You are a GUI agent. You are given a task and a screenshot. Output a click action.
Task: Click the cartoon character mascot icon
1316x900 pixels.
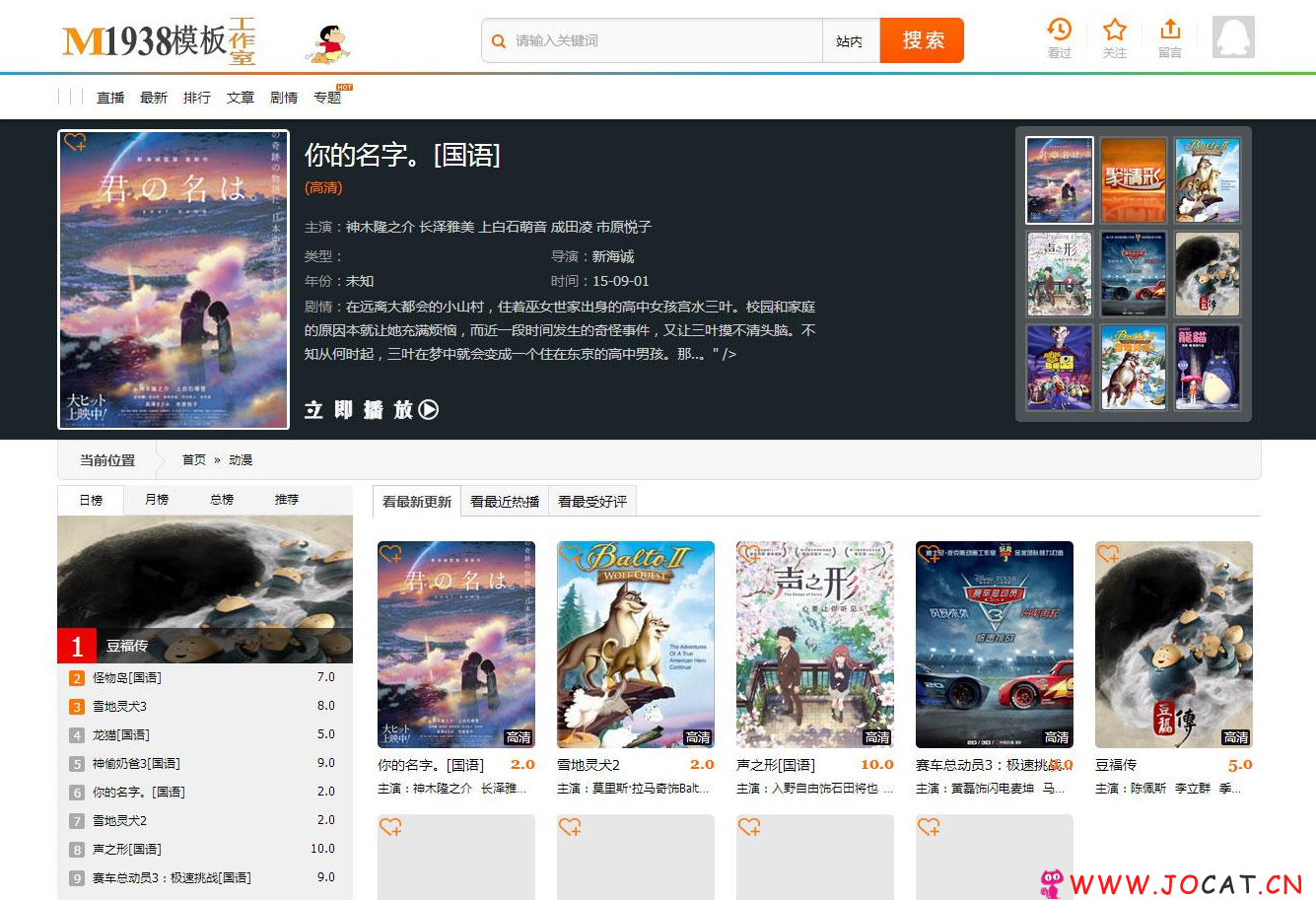pyautogui.click(x=327, y=44)
